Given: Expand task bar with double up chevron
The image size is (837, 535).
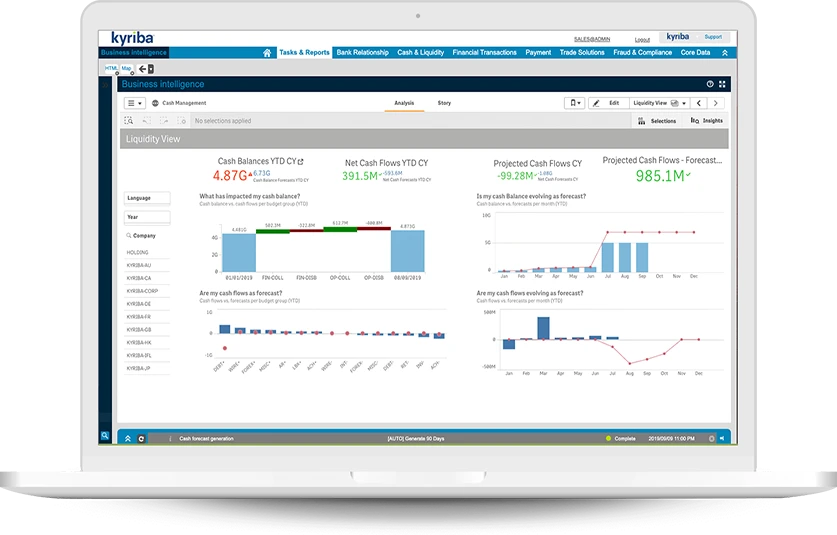Looking at the screenshot, I should [128, 438].
